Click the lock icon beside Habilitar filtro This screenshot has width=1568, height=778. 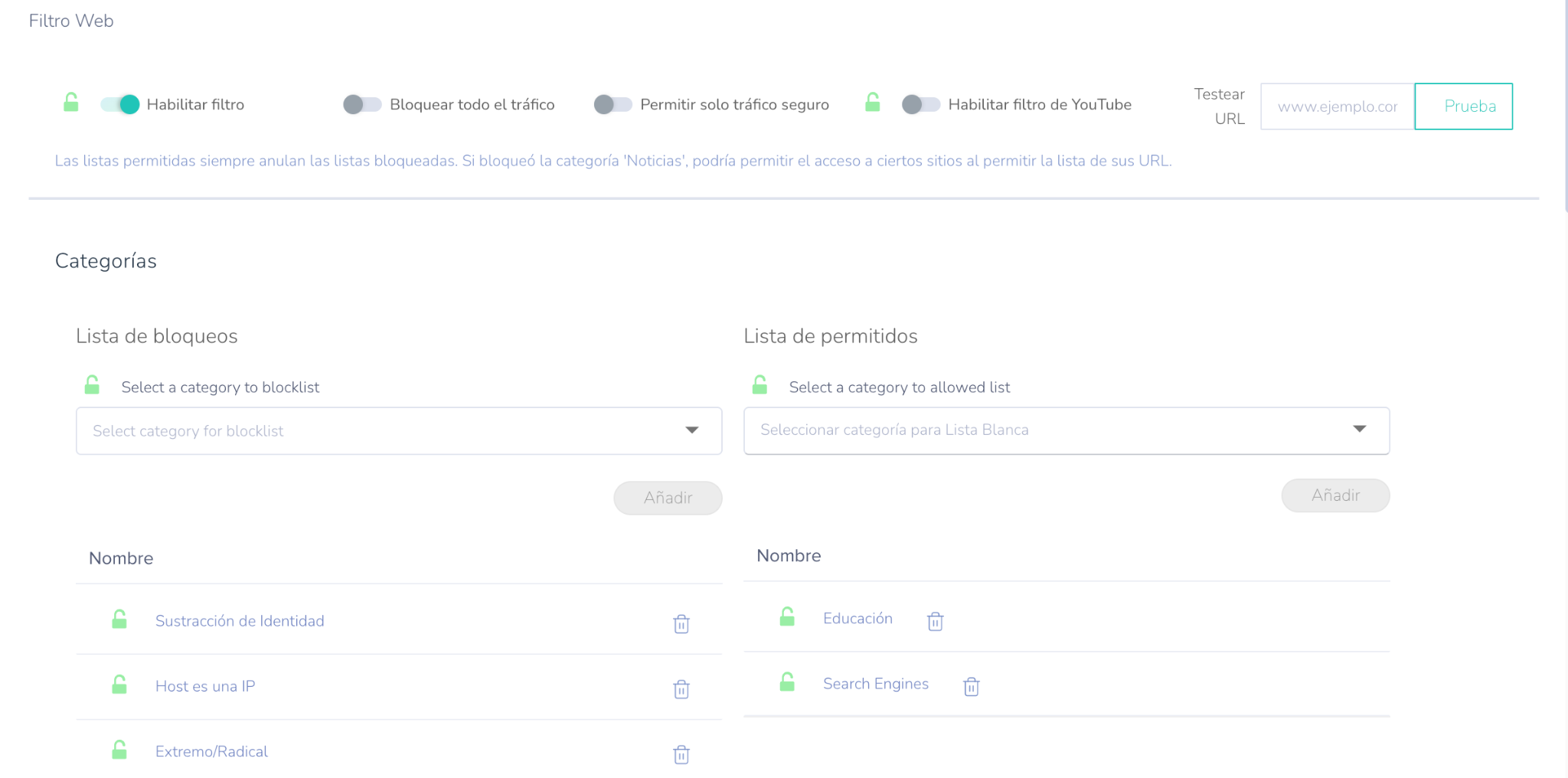pos(71,103)
